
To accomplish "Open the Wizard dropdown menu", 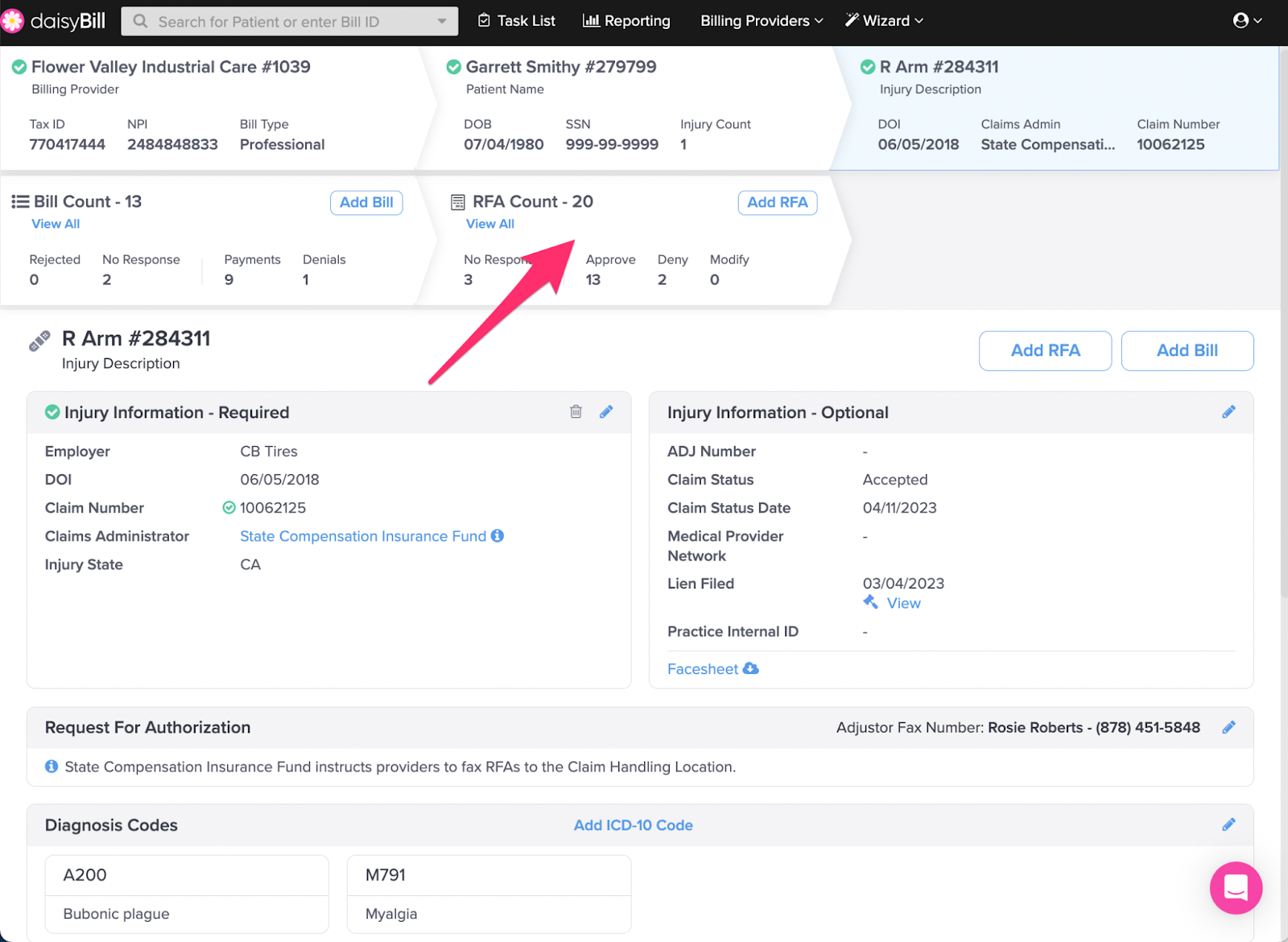I will [x=884, y=21].
